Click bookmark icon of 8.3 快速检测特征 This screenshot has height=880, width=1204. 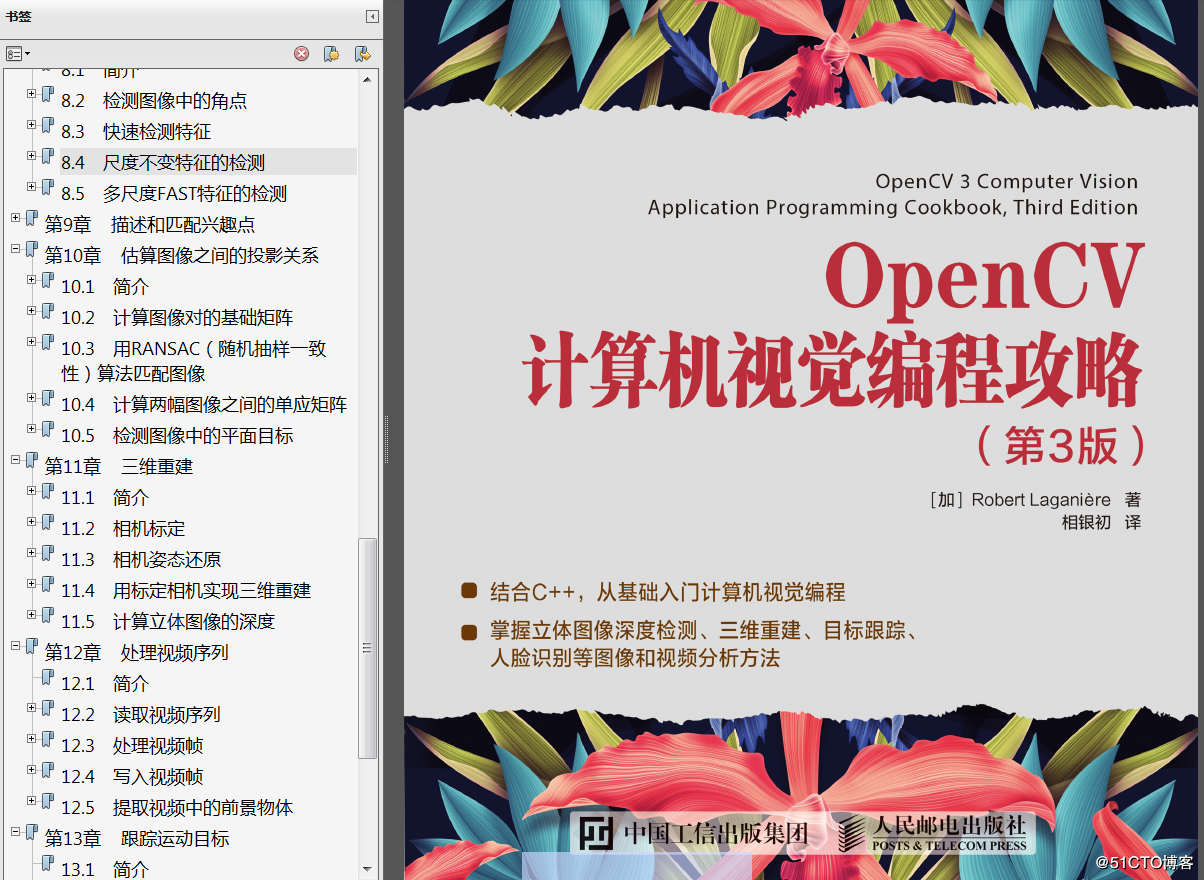tap(47, 125)
